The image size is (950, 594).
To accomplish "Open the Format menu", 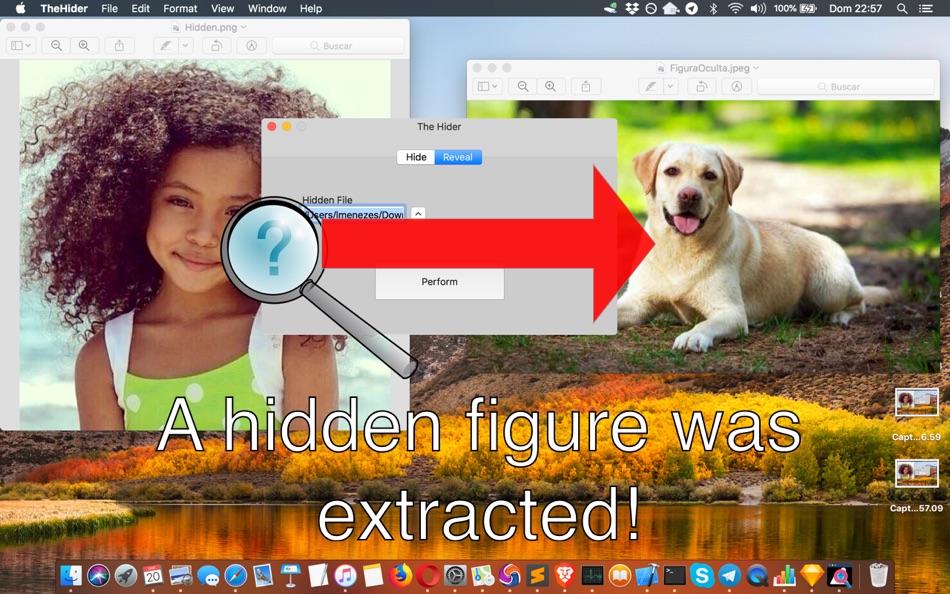I will (180, 8).
